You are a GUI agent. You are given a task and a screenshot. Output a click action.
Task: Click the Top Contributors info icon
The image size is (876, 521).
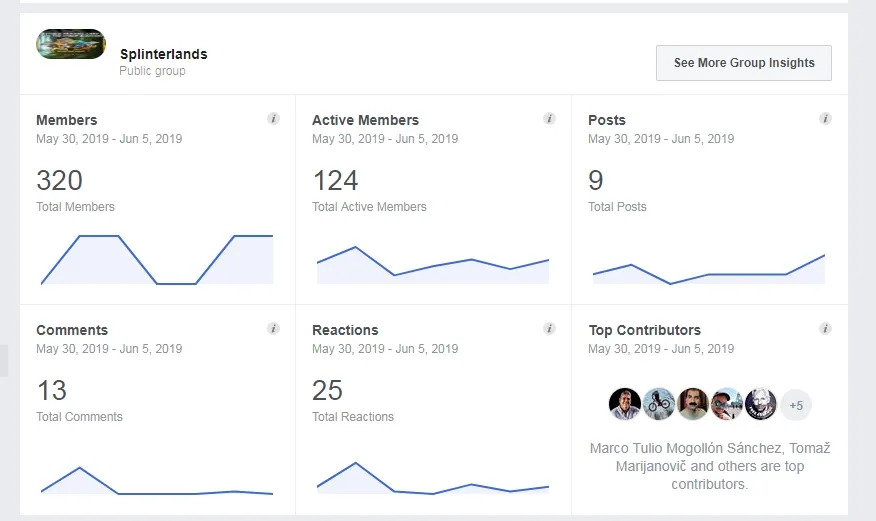(x=825, y=329)
